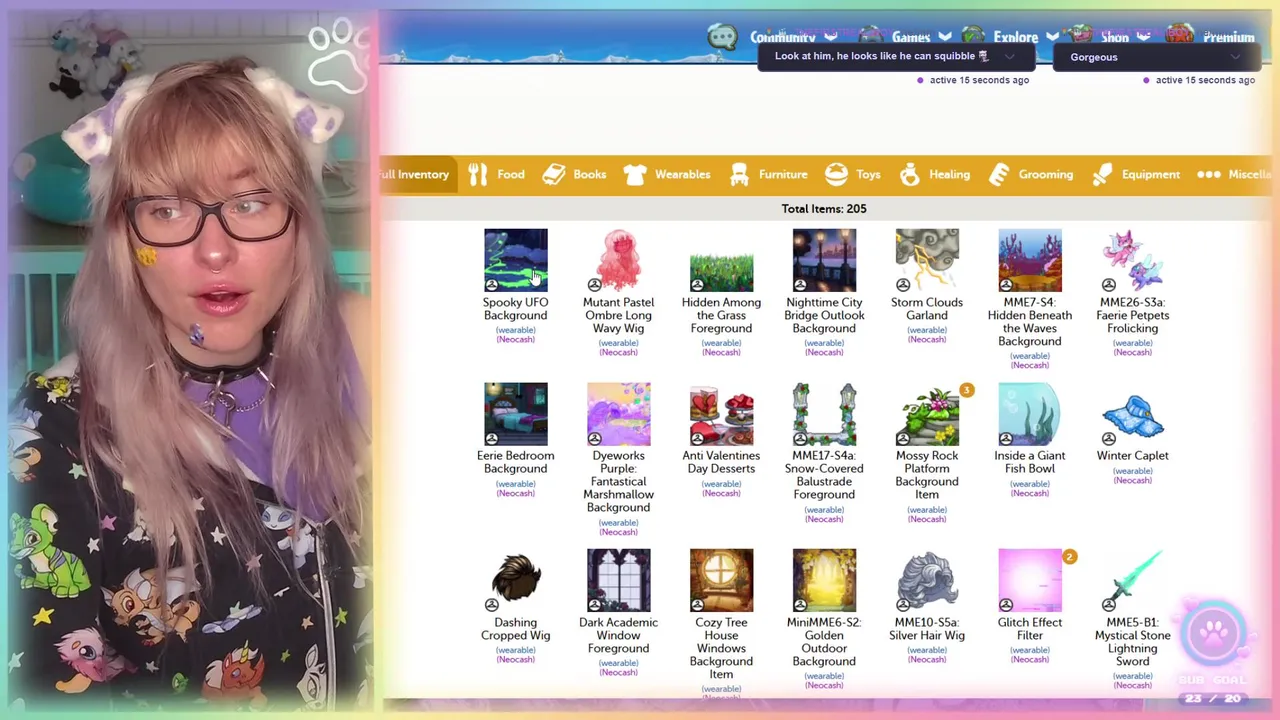
Task: Select the Winter Caplet item
Action: pyautogui.click(x=1133, y=413)
